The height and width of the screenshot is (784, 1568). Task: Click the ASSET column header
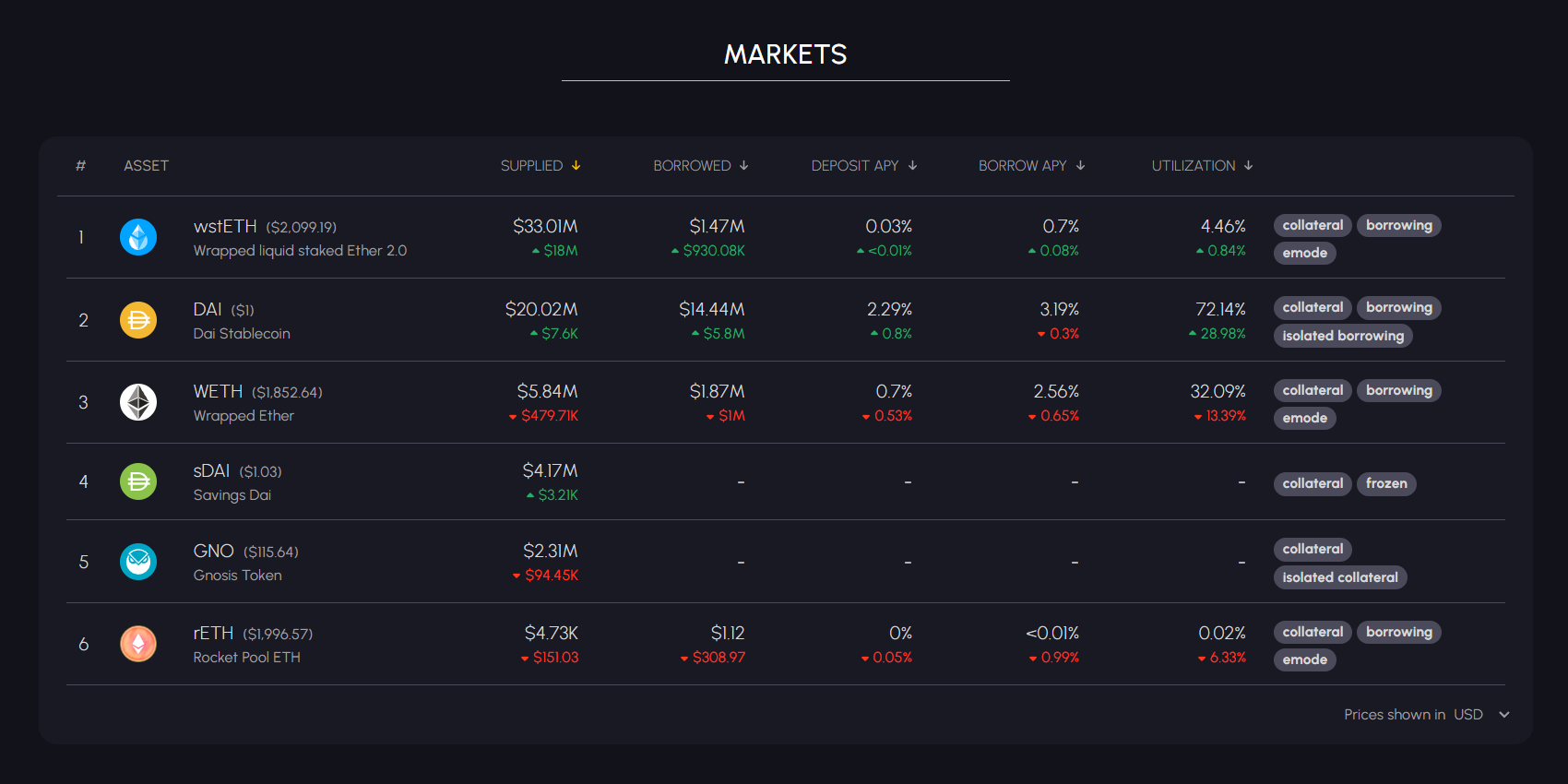(147, 166)
